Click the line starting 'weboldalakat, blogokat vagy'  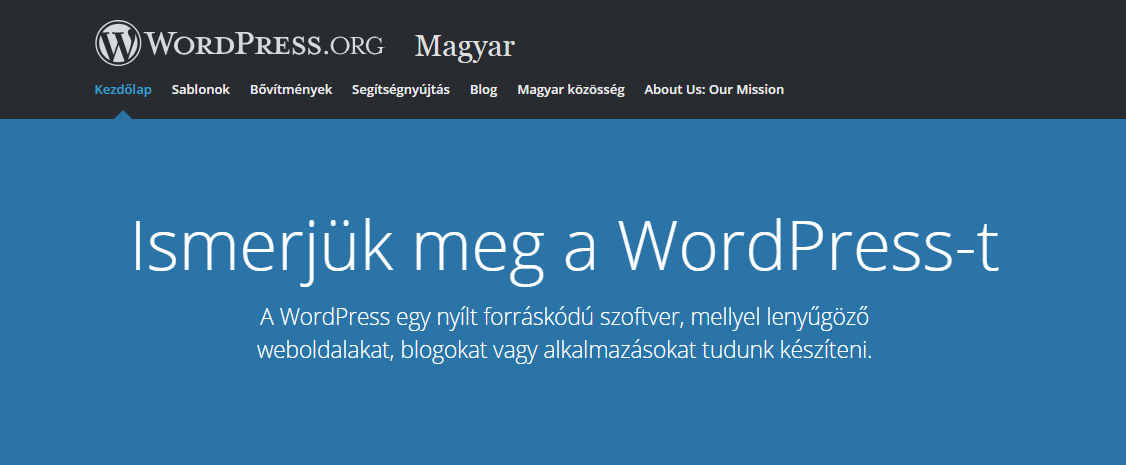564,349
